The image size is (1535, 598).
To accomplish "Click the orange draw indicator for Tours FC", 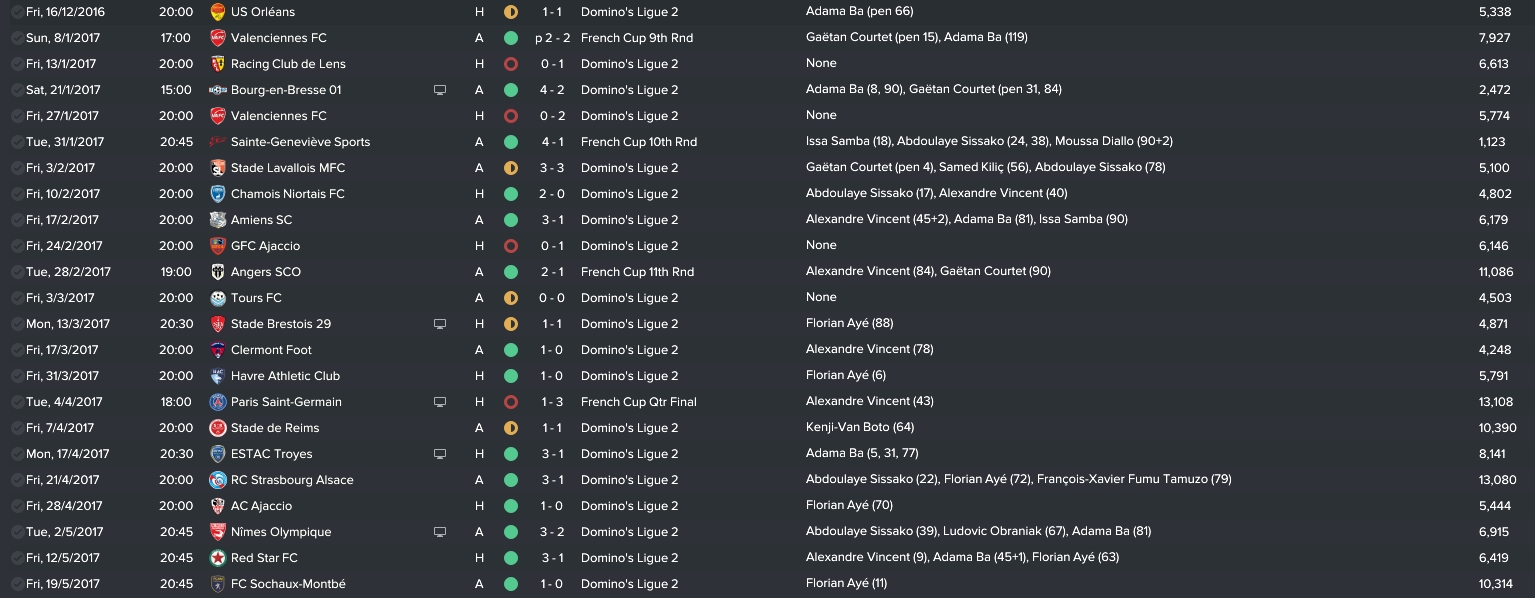I will click(x=511, y=298).
